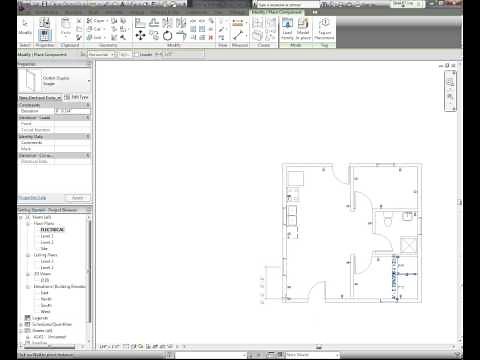Select sheet A101 - Unnamed
Viewport: 480px width, 360px height.
(x=50, y=337)
